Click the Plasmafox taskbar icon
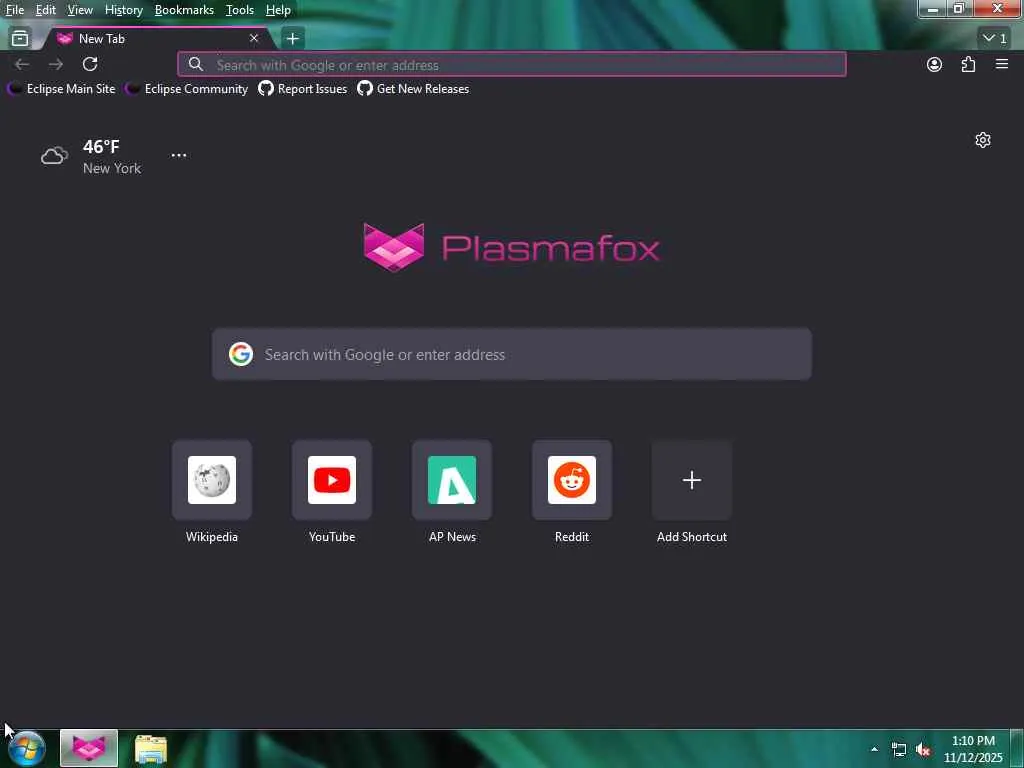This screenshot has height=768, width=1024. point(89,748)
